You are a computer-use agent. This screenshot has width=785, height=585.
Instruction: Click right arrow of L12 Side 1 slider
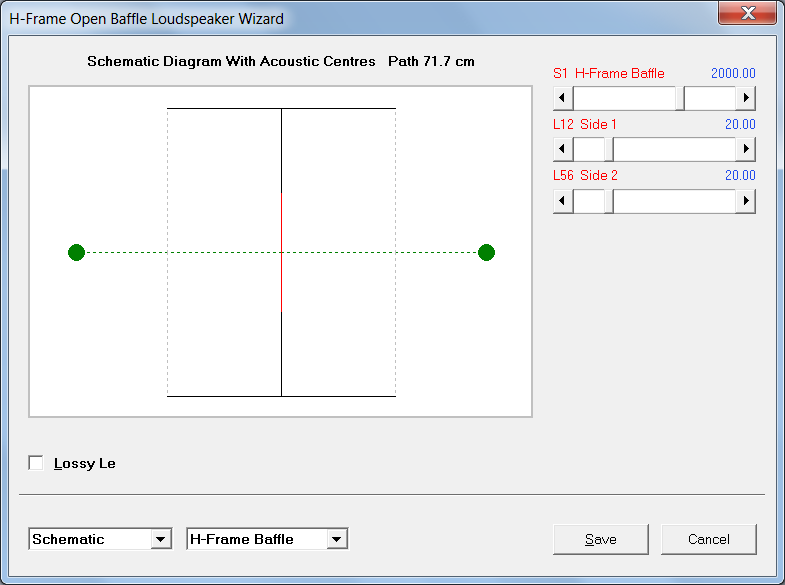[x=745, y=149]
